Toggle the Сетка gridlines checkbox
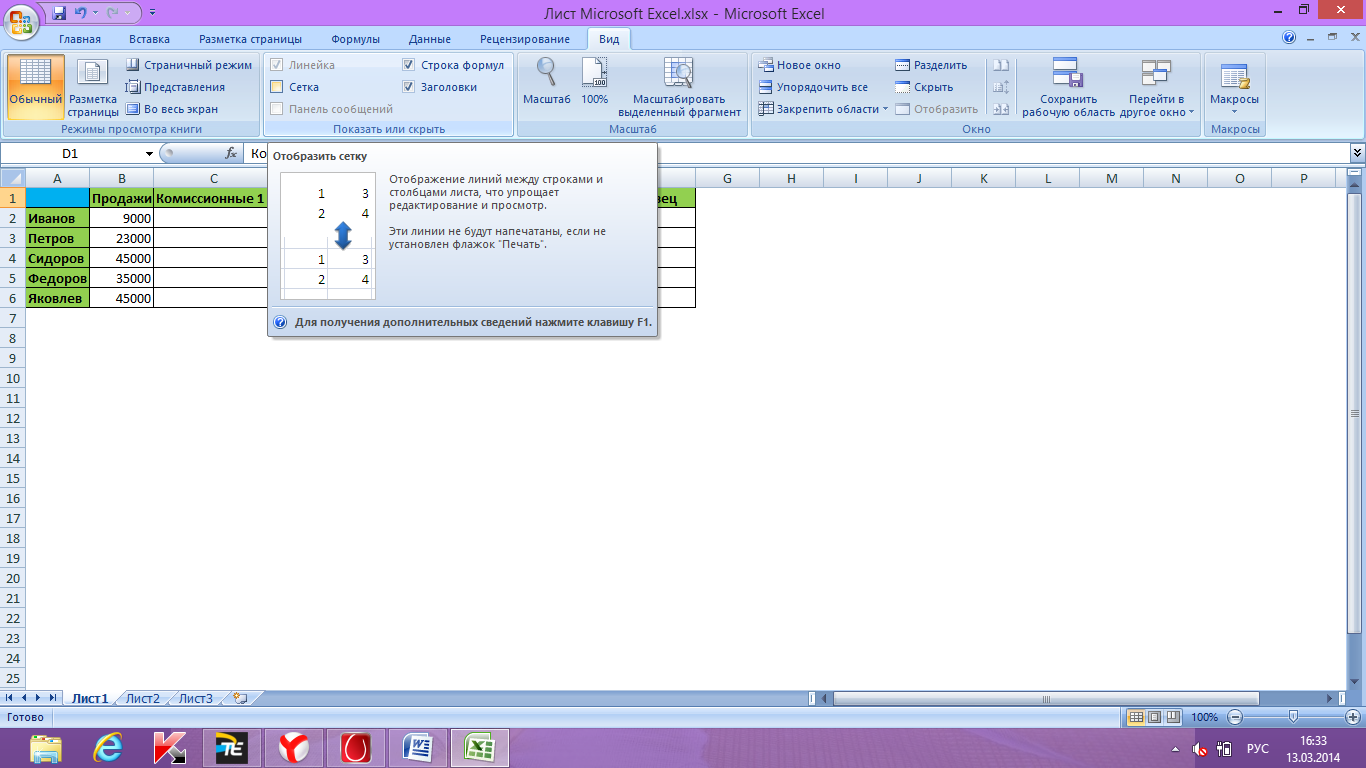Image resolution: width=1366 pixels, height=768 pixels. [277, 87]
